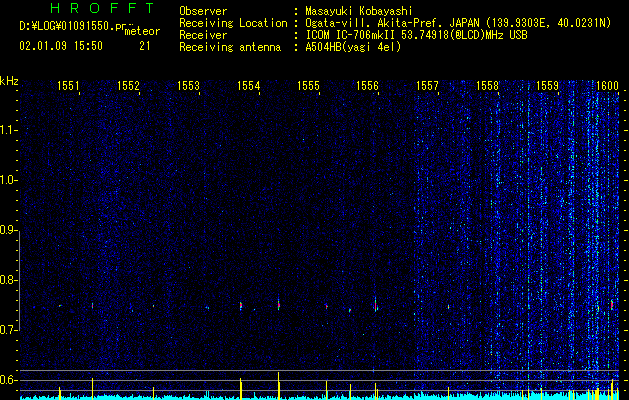The height and width of the screenshot is (400, 629).
Task: Click the "Receiving Location" label
Action: 233,23
